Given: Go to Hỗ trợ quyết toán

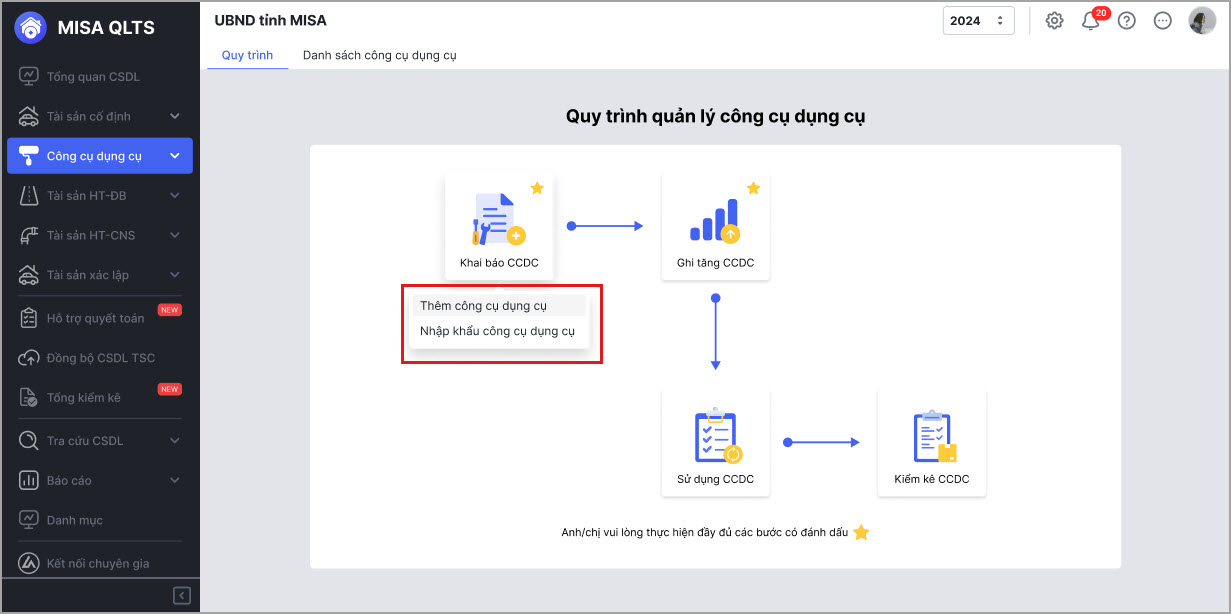Looking at the screenshot, I should [95, 319].
